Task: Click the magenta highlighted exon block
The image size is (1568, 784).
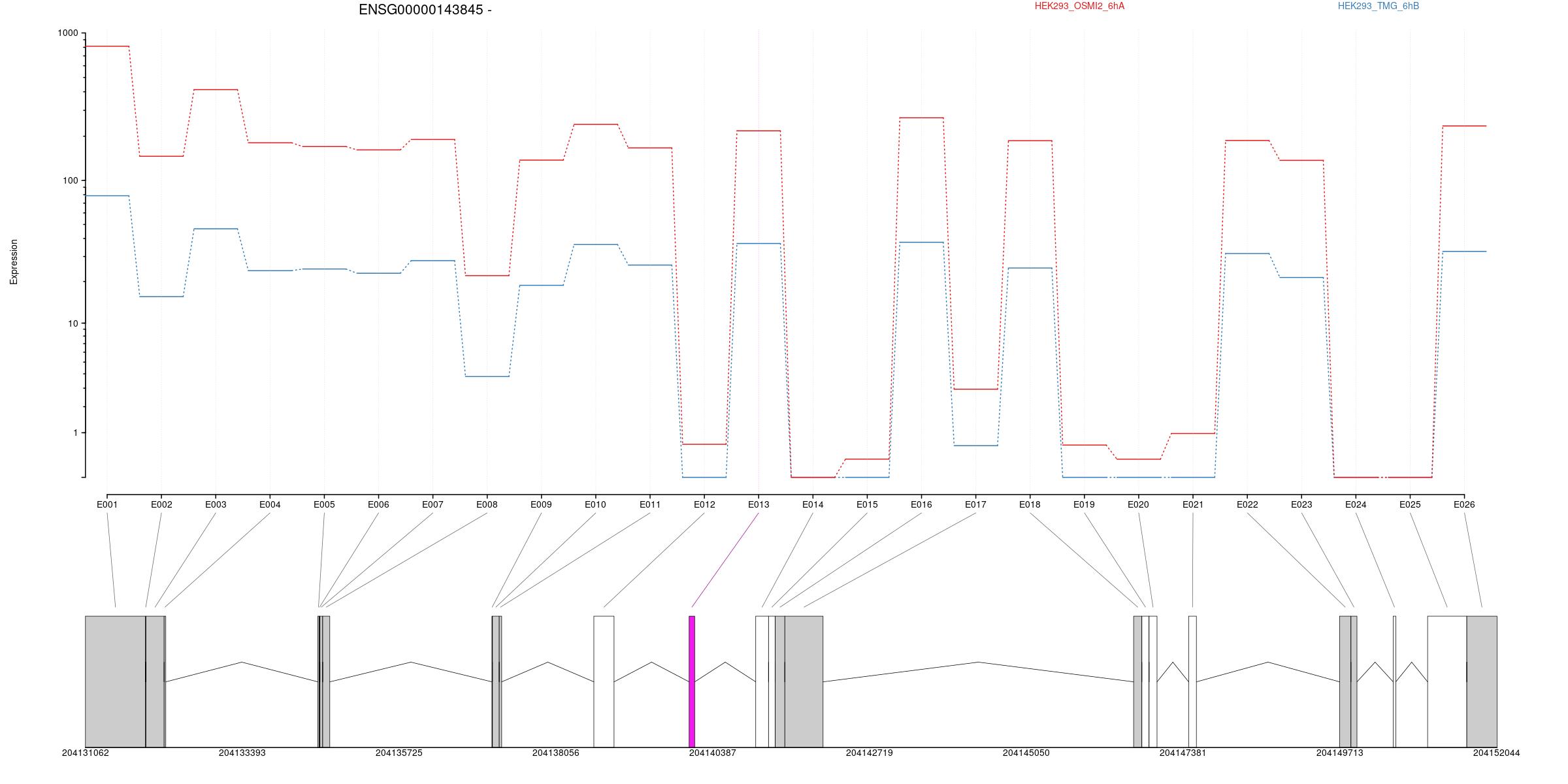Action: (692, 681)
